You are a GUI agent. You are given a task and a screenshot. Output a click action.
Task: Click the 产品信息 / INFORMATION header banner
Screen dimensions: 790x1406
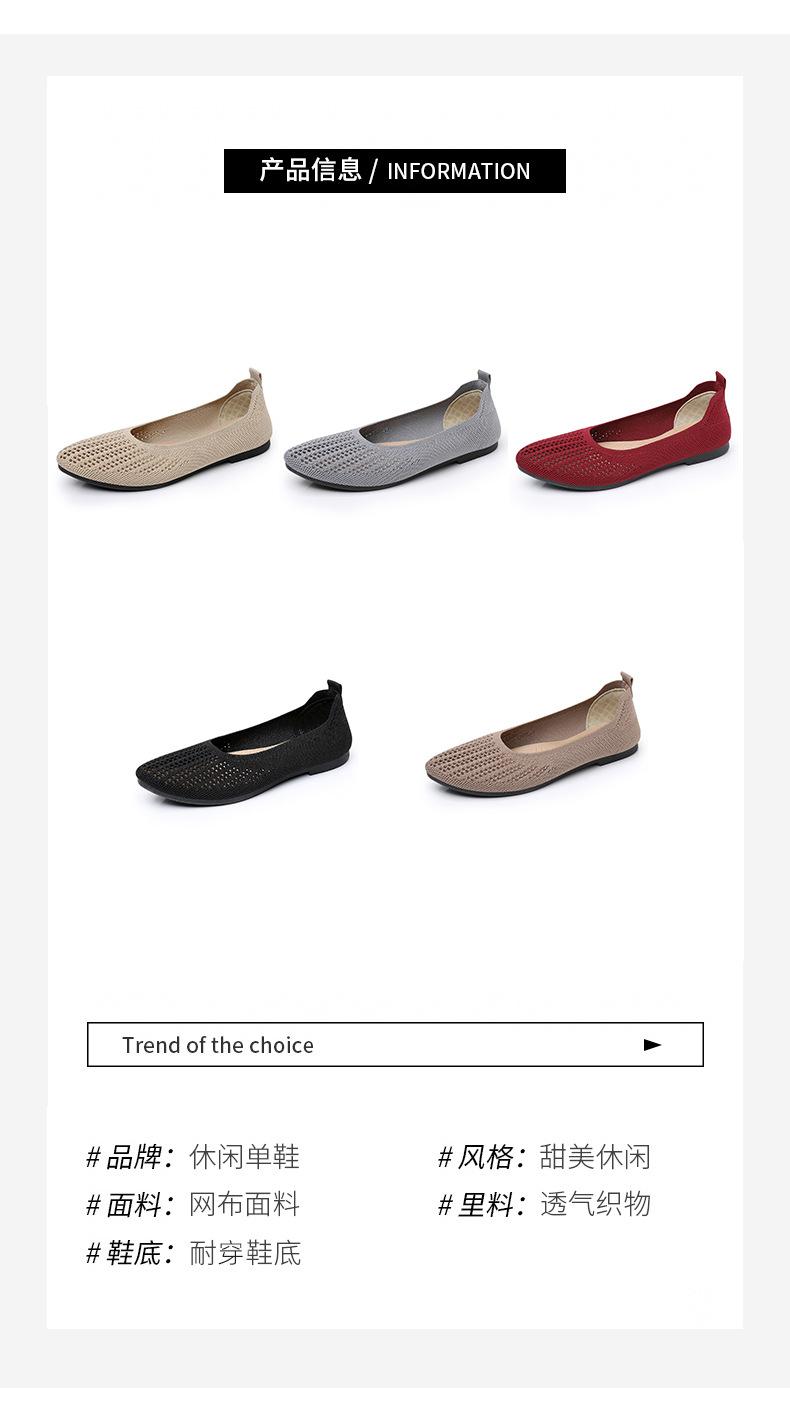[395, 171]
